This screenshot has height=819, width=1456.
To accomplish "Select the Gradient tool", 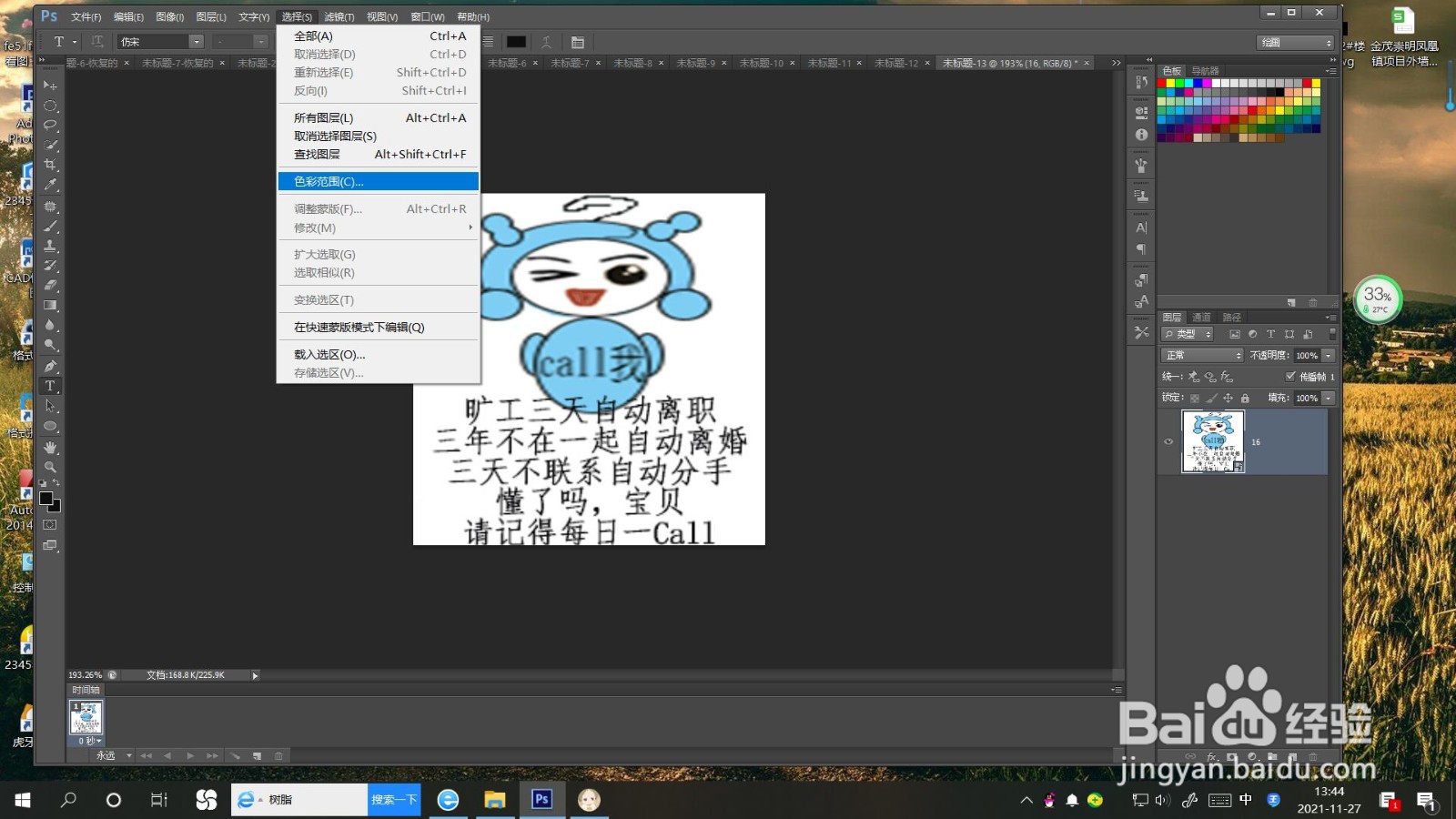I will (50, 306).
